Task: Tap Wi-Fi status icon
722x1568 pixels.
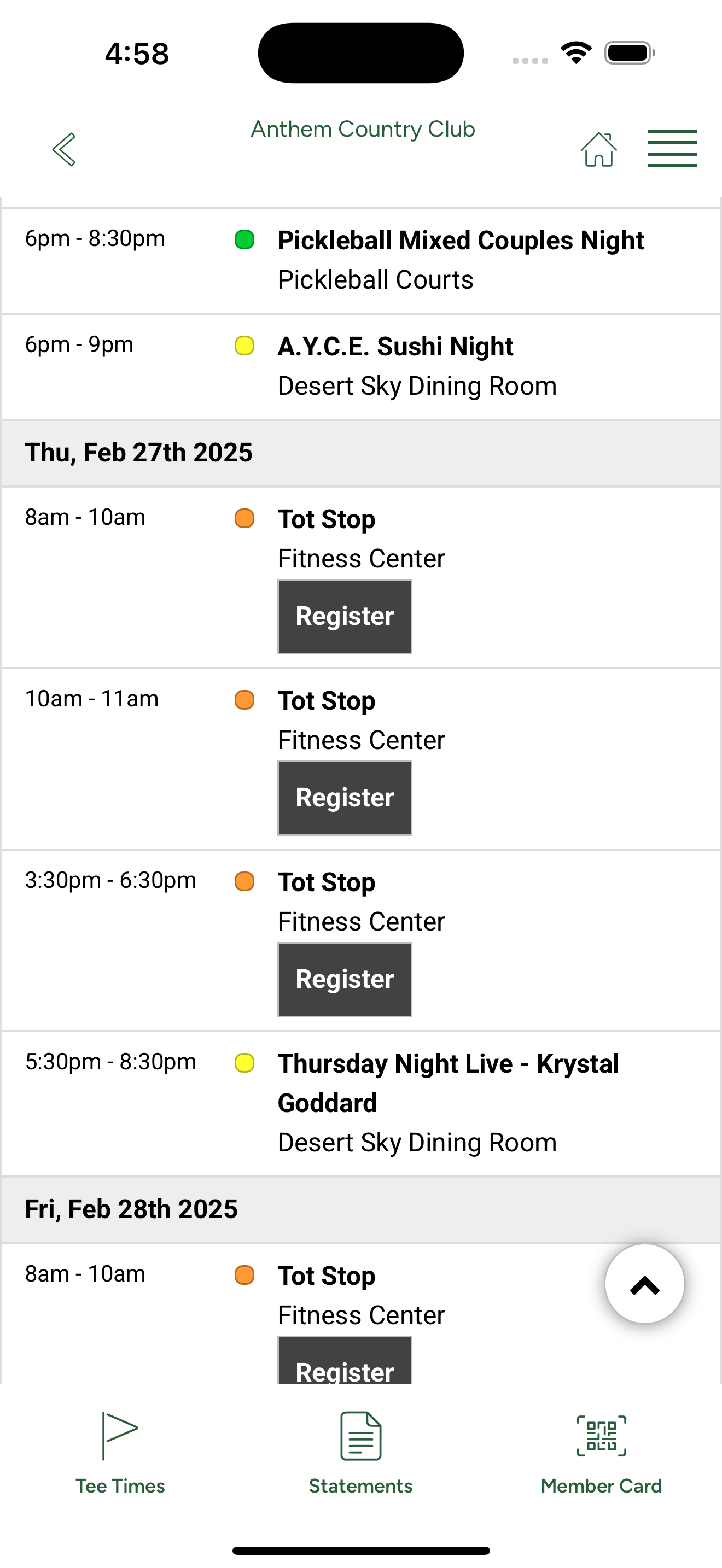Action: (577, 53)
